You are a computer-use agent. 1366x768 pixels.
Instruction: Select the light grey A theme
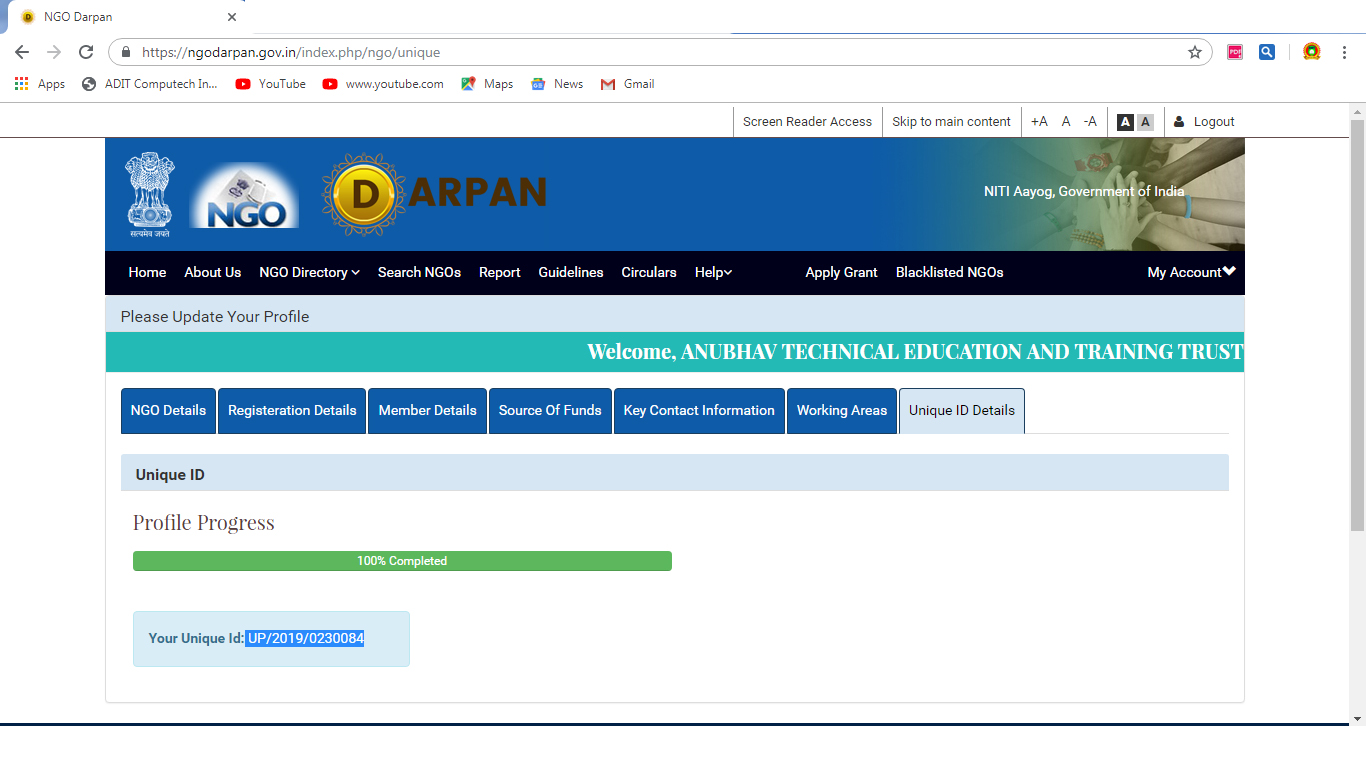(1145, 122)
